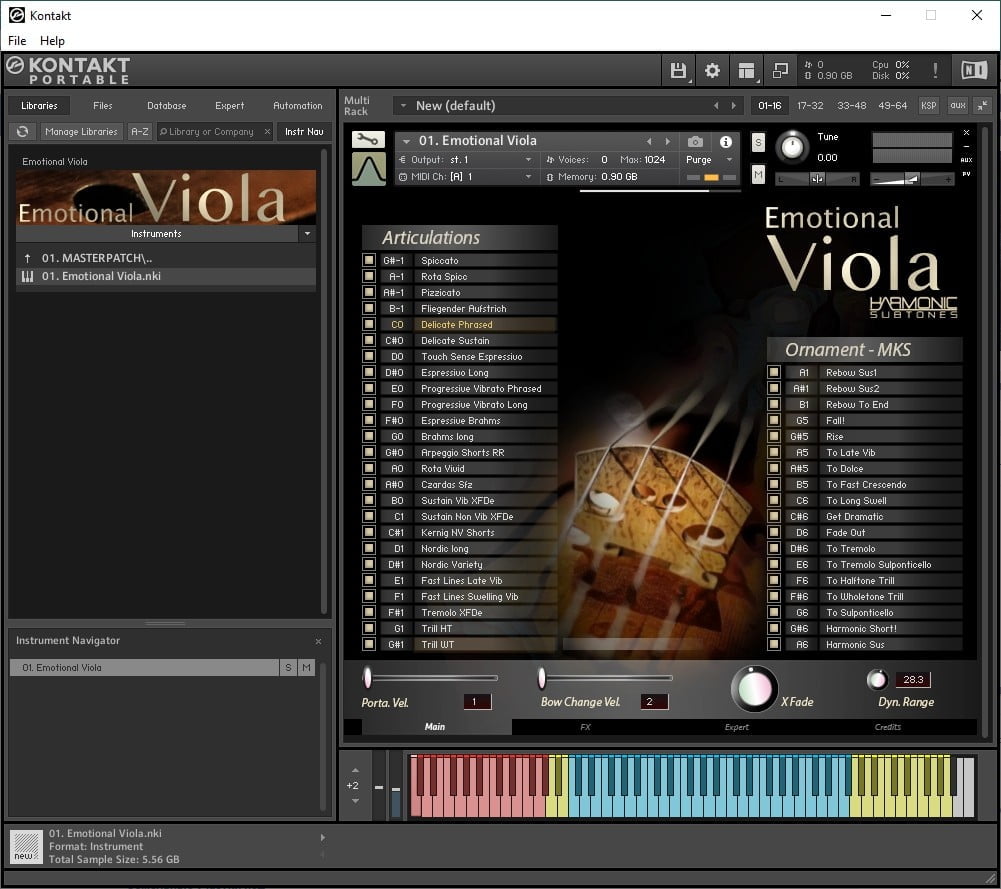Viewport: 1001px width, 889px height.
Task: Open Kontakt options gear icon
Action: [x=712, y=70]
